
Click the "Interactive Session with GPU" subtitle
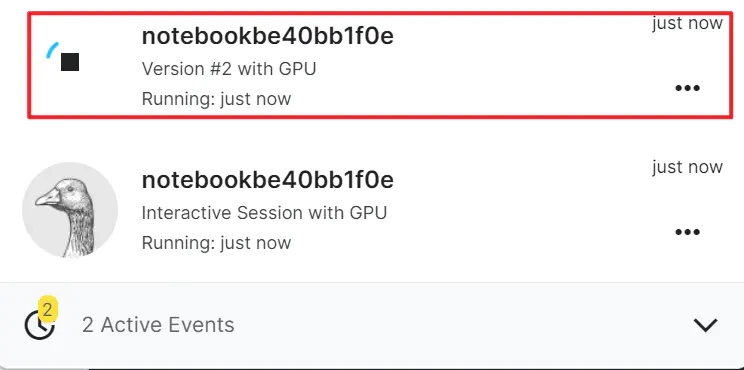tap(264, 213)
